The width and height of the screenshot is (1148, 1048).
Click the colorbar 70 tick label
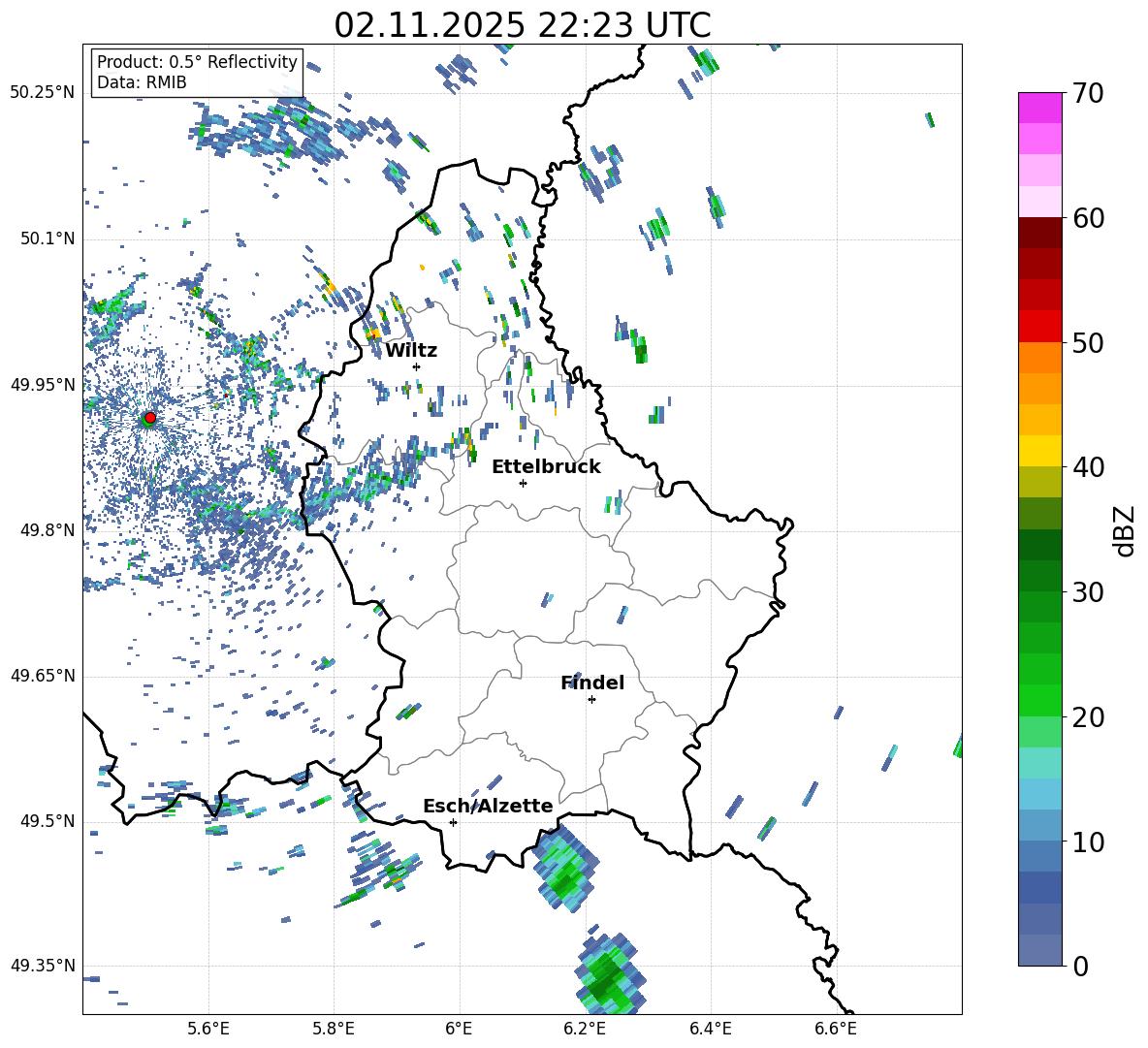(x=1088, y=93)
